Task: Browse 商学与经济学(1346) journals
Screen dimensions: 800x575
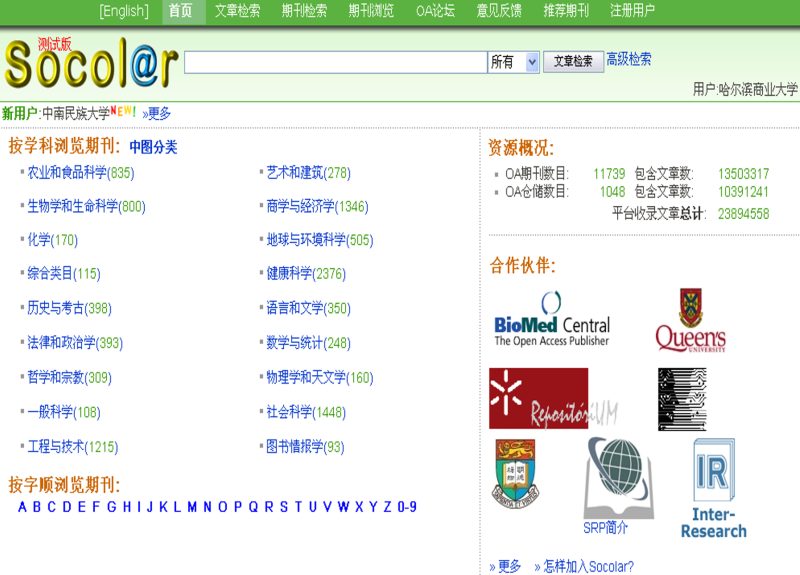Action: tap(317, 207)
